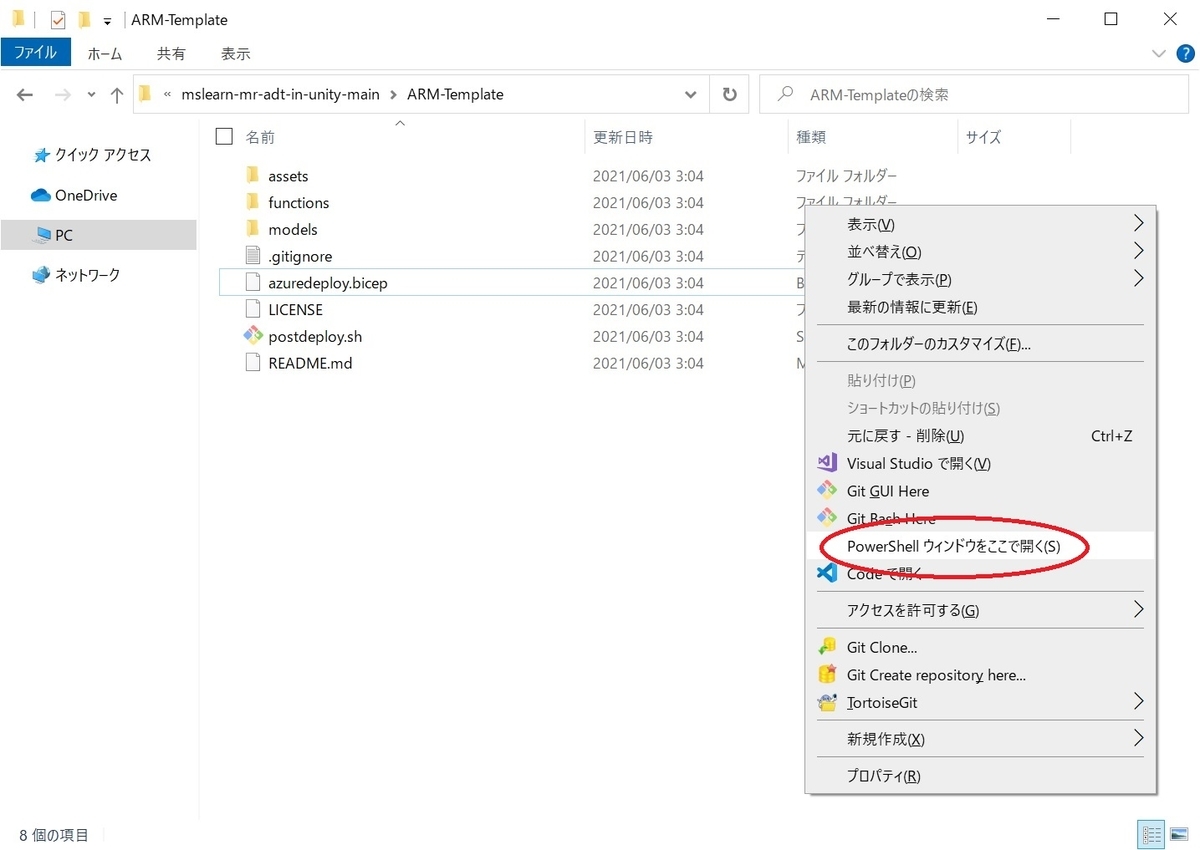
Task: Click New folder quick access toolbar icon
Action: coord(84,19)
